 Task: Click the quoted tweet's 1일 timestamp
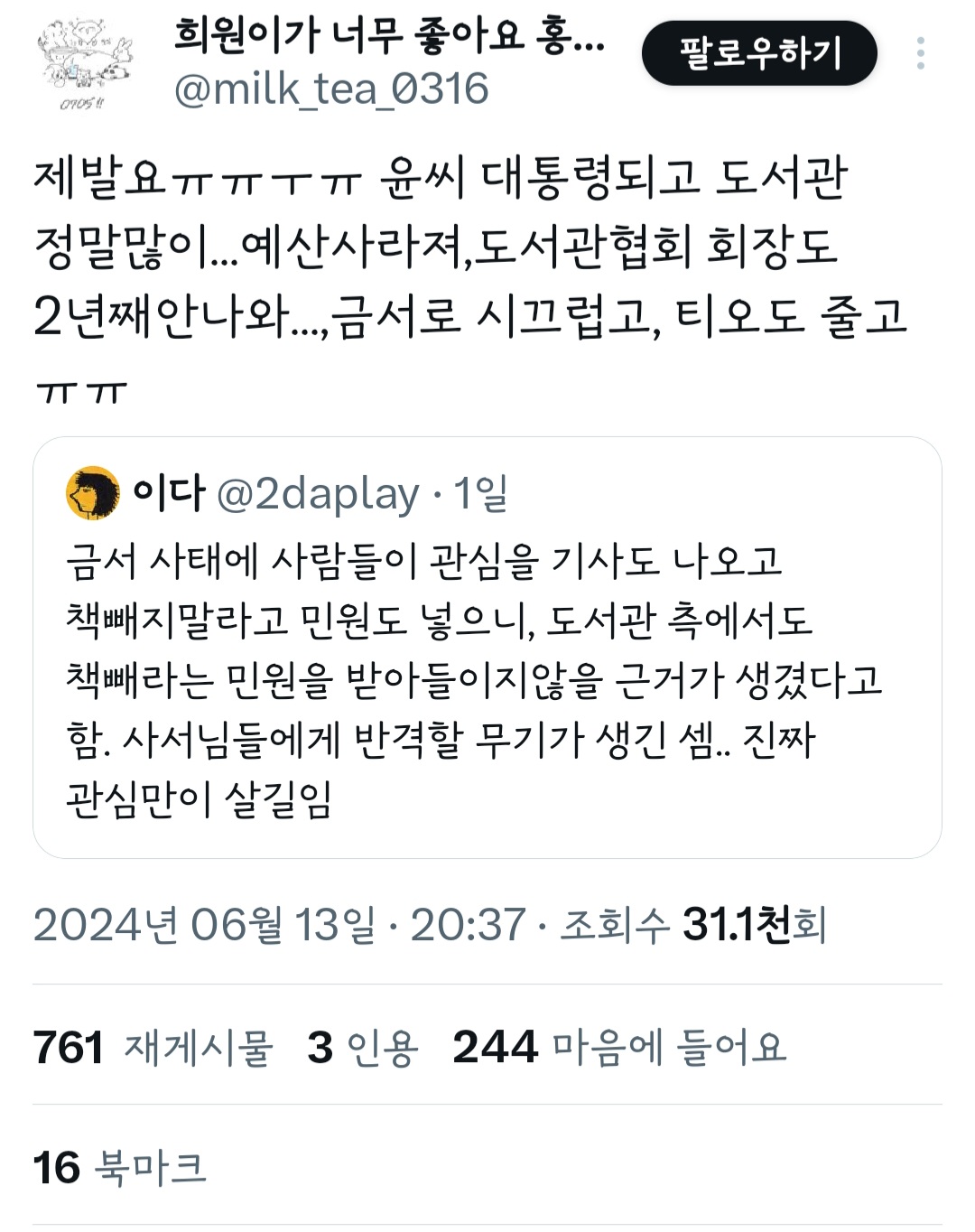[480, 493]
